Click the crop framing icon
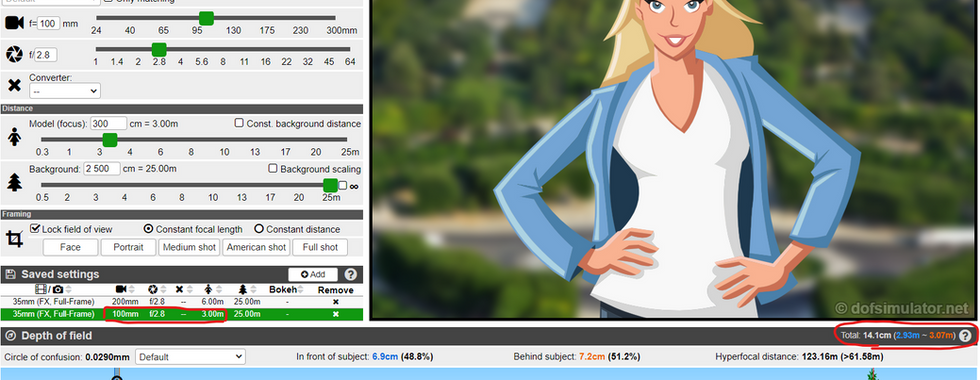 [x=14, y=239]
